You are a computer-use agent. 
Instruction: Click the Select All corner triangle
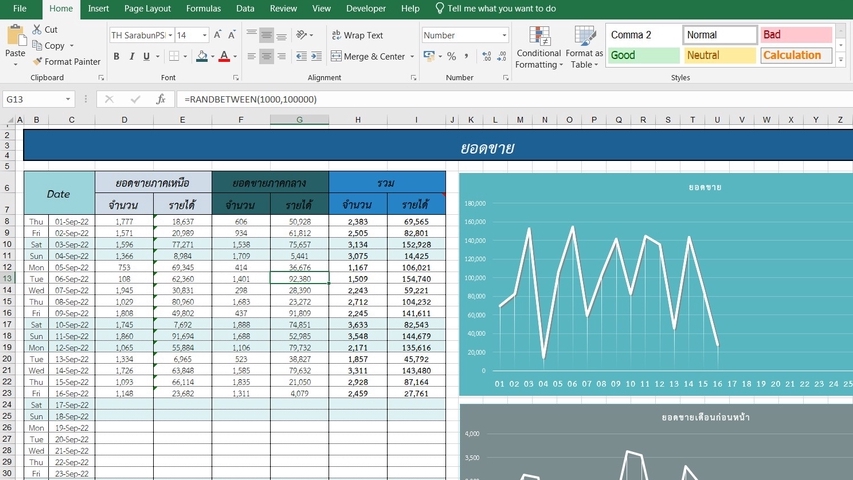click(x=9, y=120)
